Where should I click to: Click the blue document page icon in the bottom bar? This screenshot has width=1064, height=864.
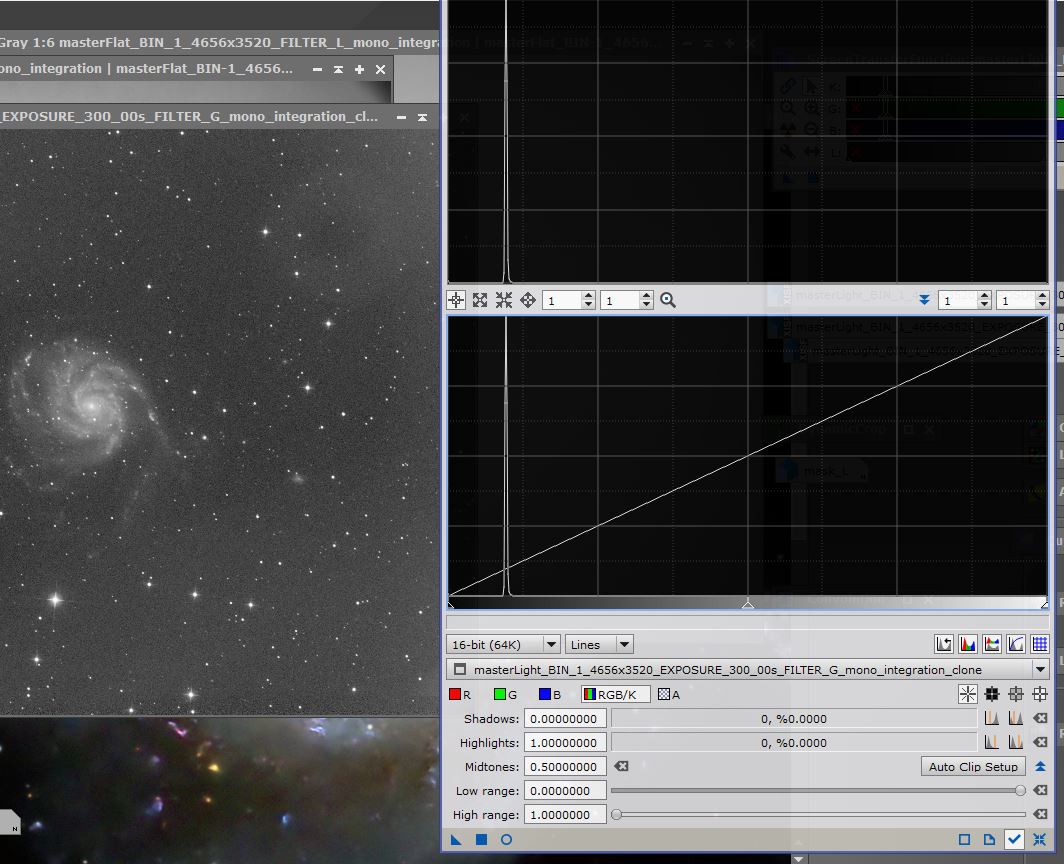pyautogui.click(x=989, y=840)
